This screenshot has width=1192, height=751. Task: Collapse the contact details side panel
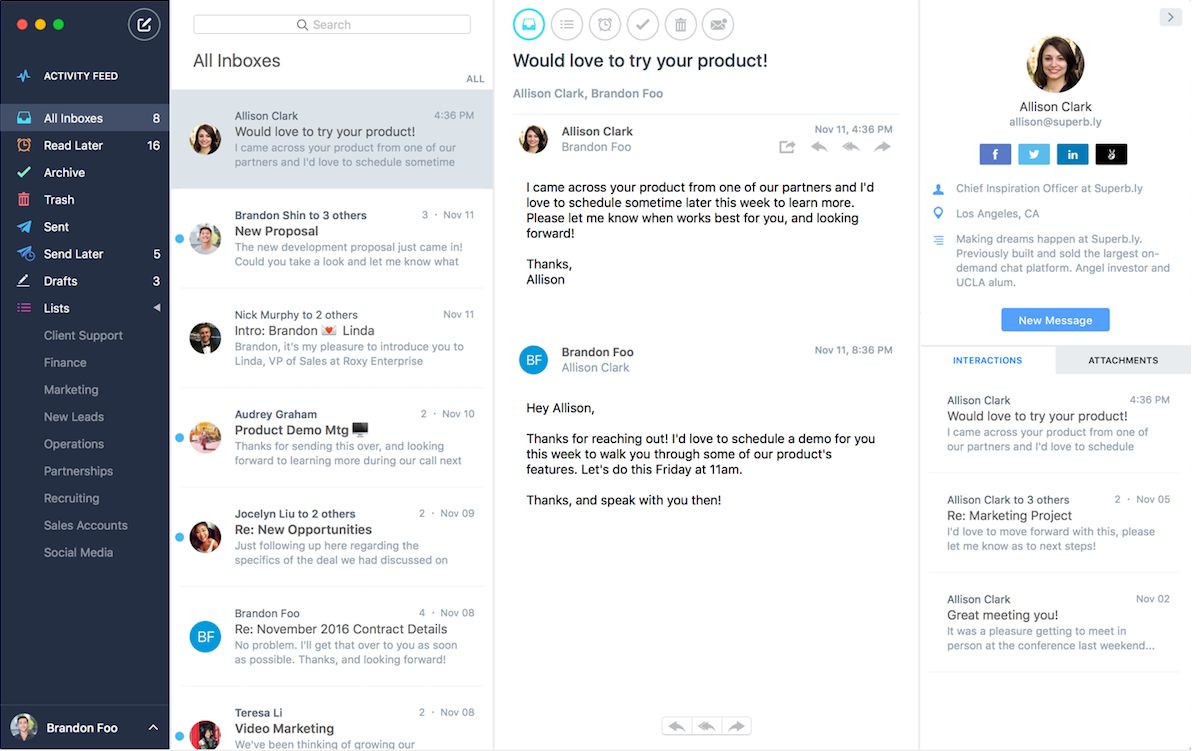pos(1170,17)
